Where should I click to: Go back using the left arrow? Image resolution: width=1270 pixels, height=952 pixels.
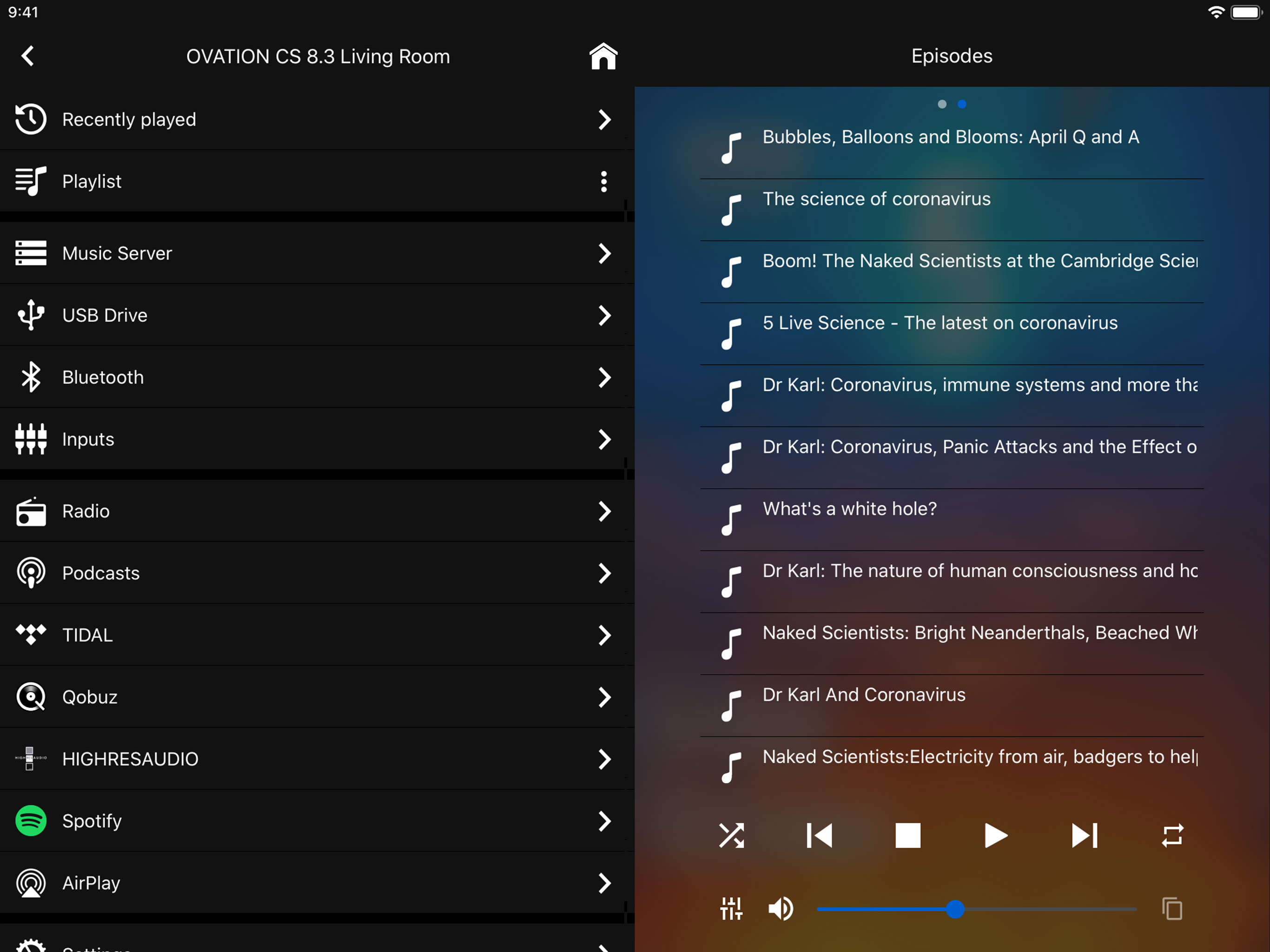point(27,56)
